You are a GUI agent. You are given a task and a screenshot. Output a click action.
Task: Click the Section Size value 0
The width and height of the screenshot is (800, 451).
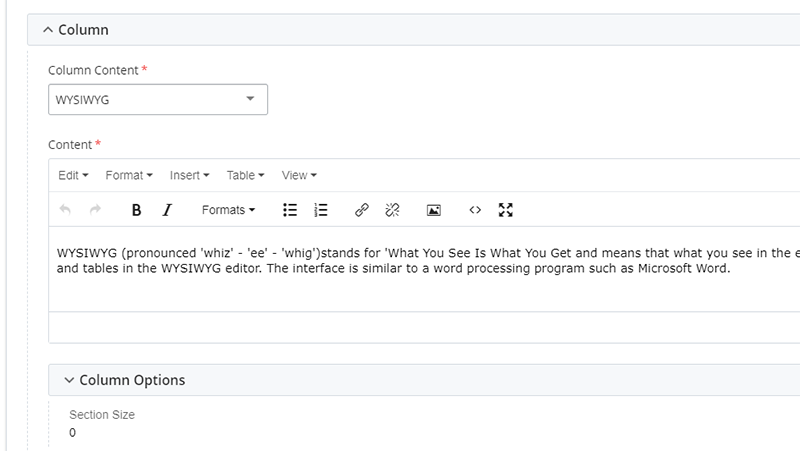tap(72, 433)
